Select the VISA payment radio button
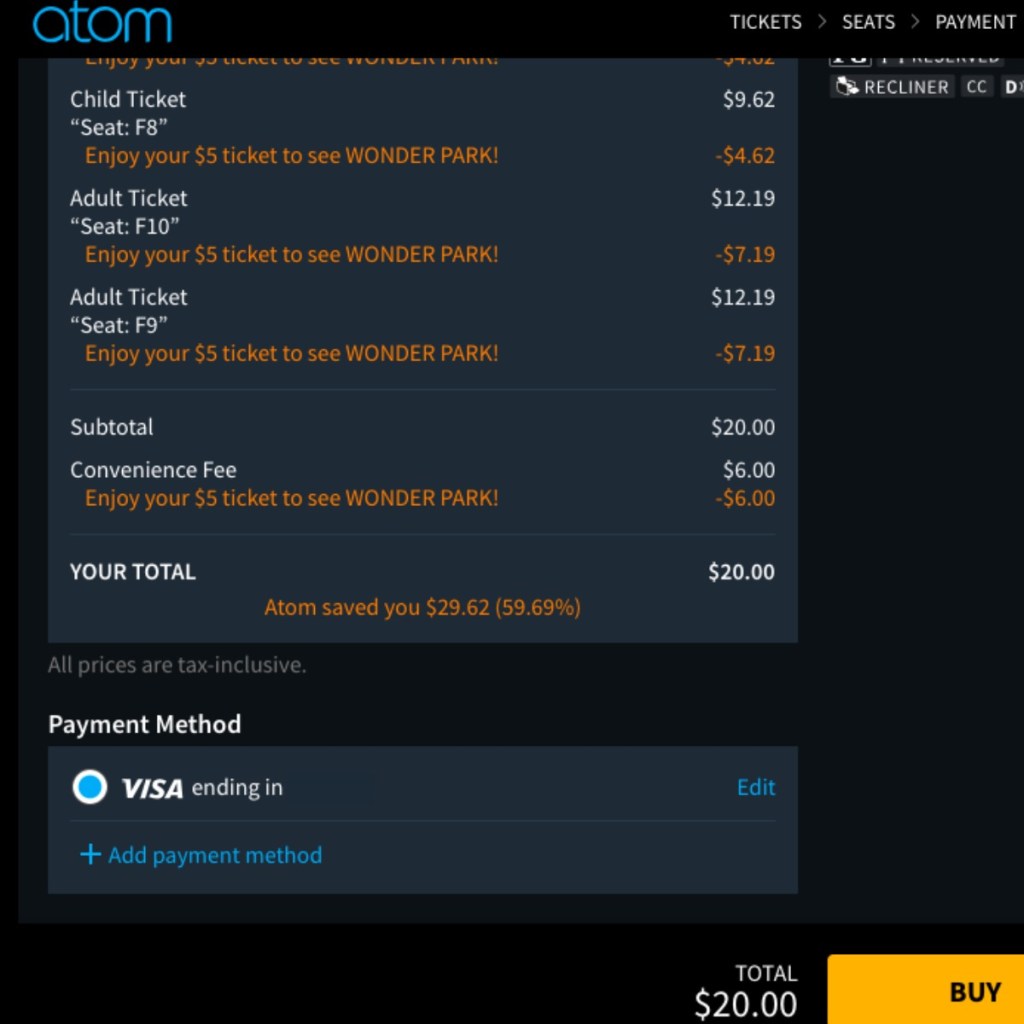1024x1024 pixels. point(90,788)
